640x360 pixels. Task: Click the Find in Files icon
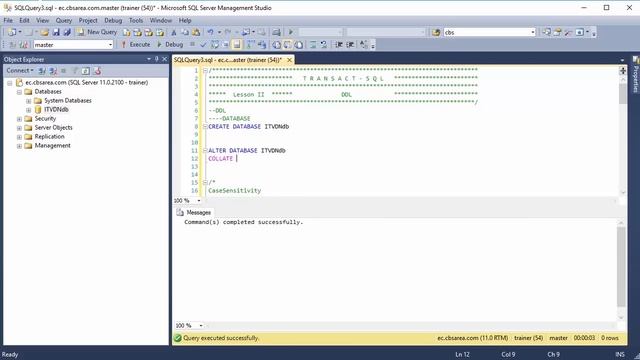coord(436,32)
